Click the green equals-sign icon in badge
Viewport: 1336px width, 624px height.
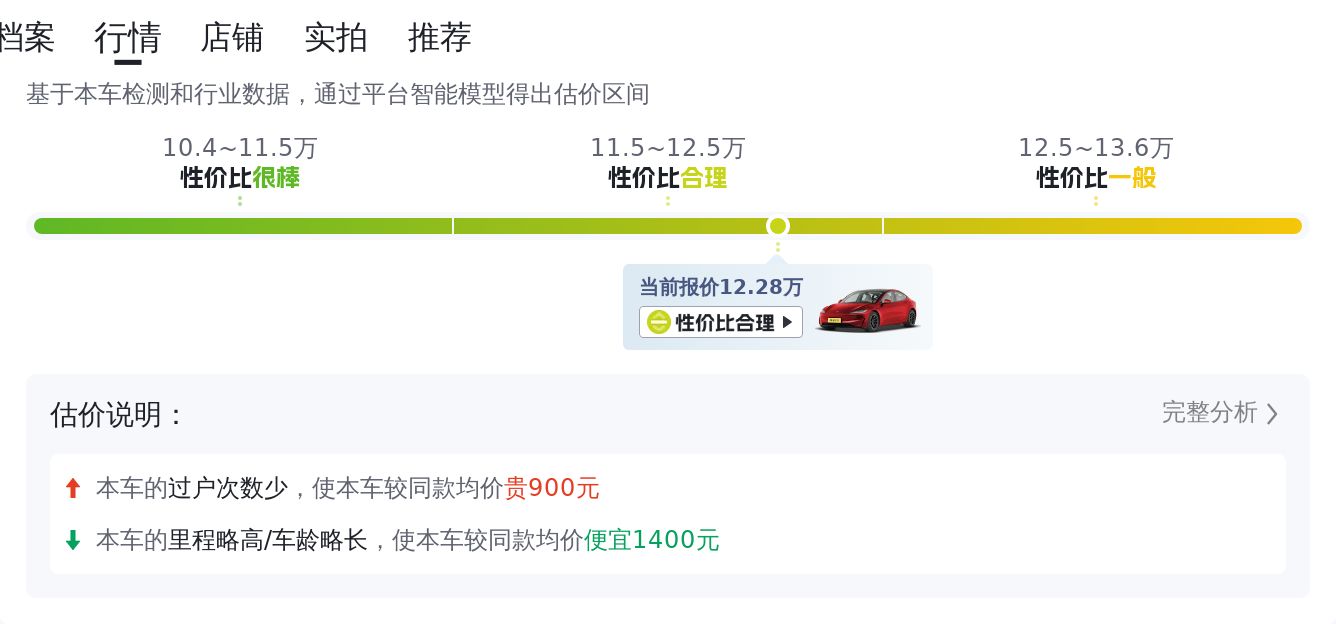659,322
